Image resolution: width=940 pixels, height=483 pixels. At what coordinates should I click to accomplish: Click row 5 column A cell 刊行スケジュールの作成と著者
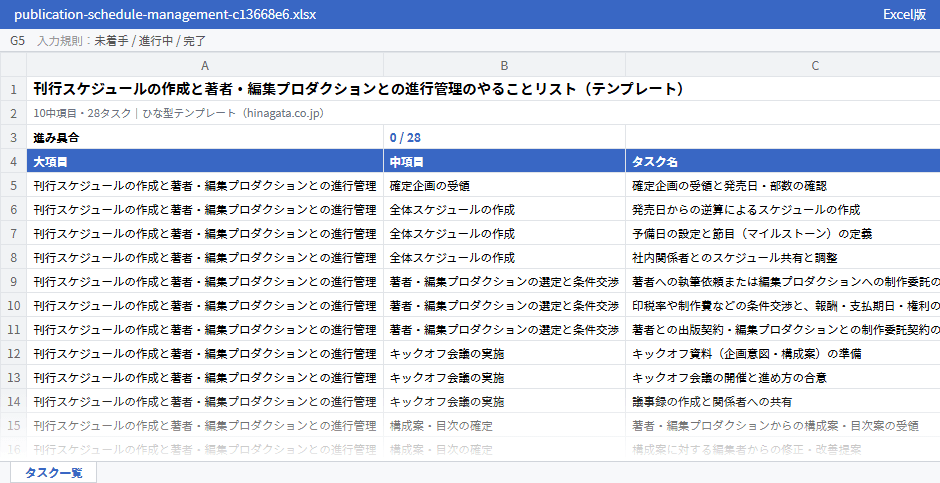pyautogui.click(x=205, y=185)
